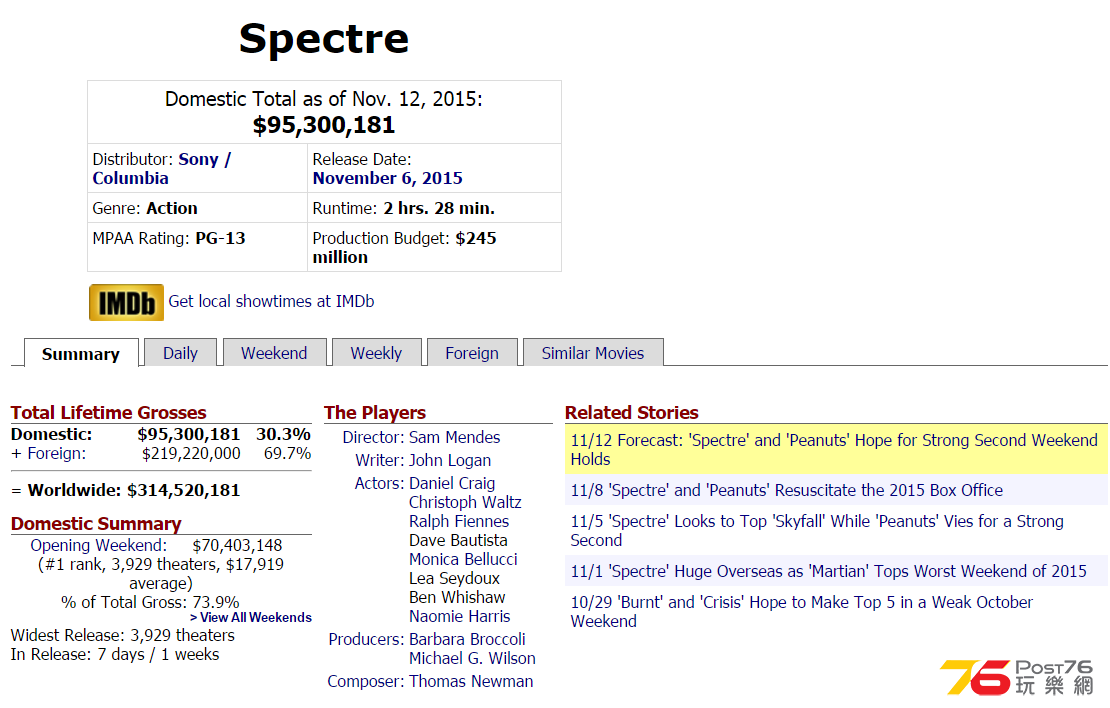Click writer John Logan link
The height and width of the screenshot is (708, 1110).
[449, 460]
